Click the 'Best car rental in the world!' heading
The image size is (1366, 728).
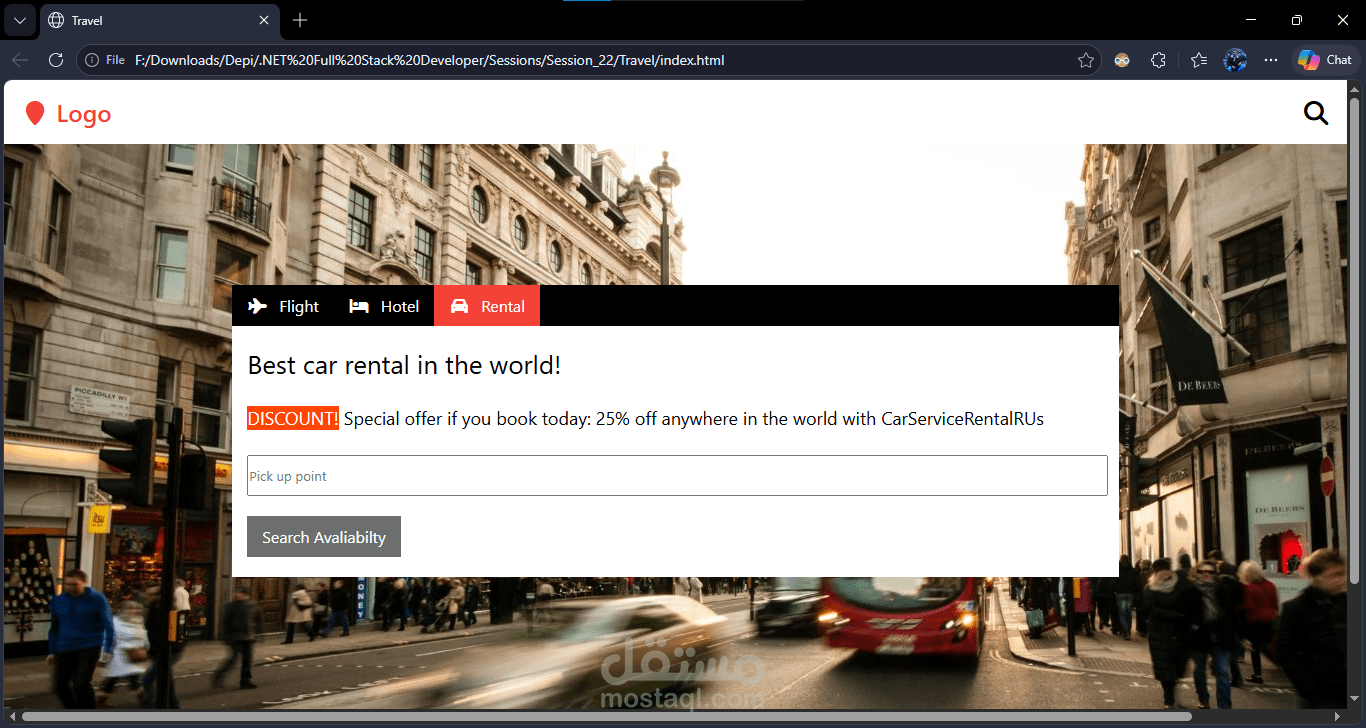(x=404, y=365)
